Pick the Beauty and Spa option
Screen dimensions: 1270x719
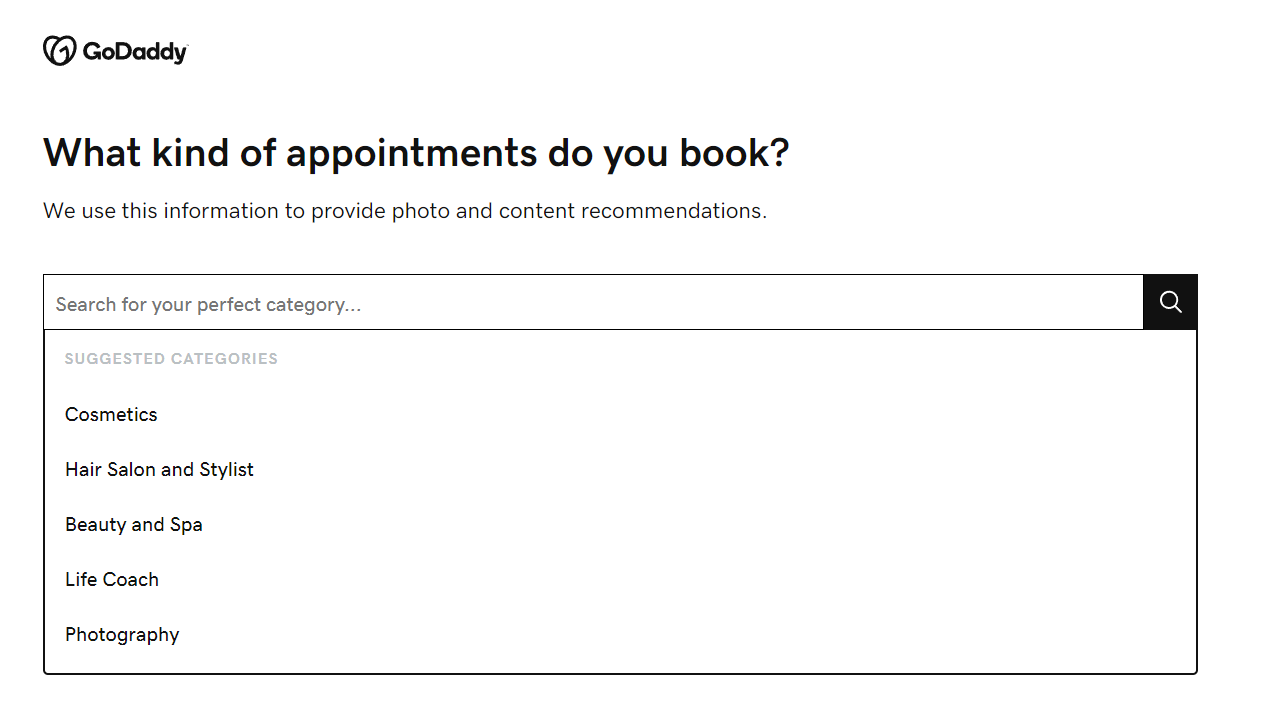point(133,525)
